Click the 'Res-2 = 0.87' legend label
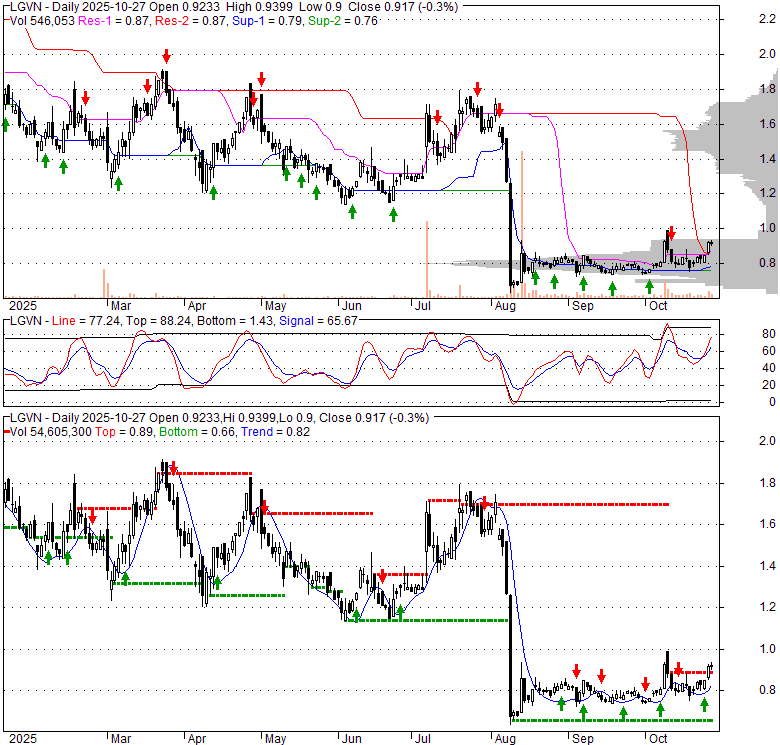 click(x=190, y=21)
